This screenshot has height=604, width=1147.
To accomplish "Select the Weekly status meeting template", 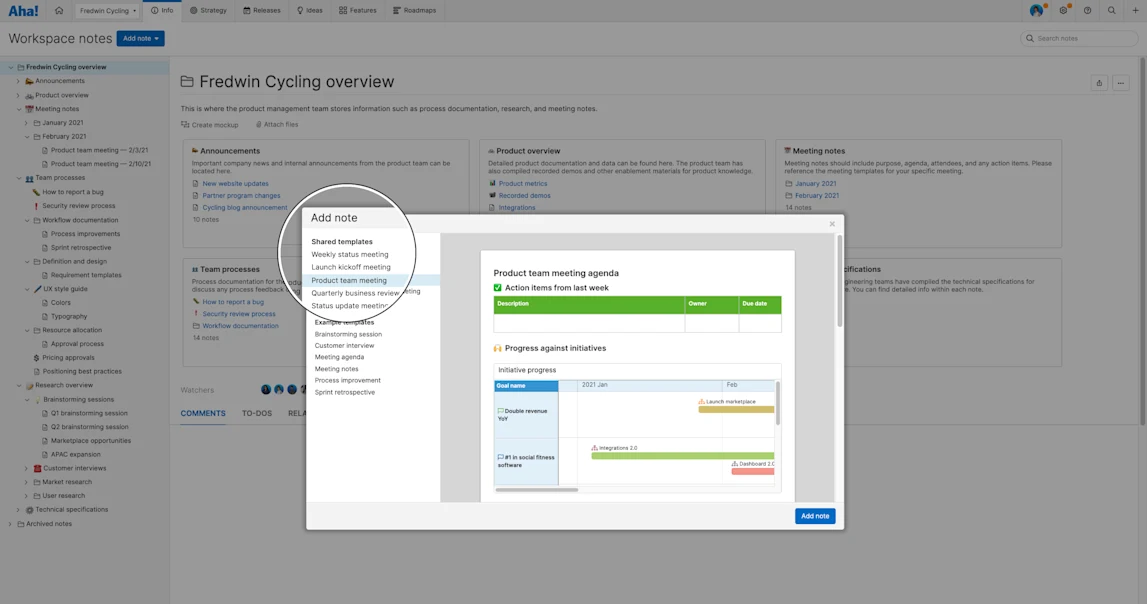I will [350, 254].
